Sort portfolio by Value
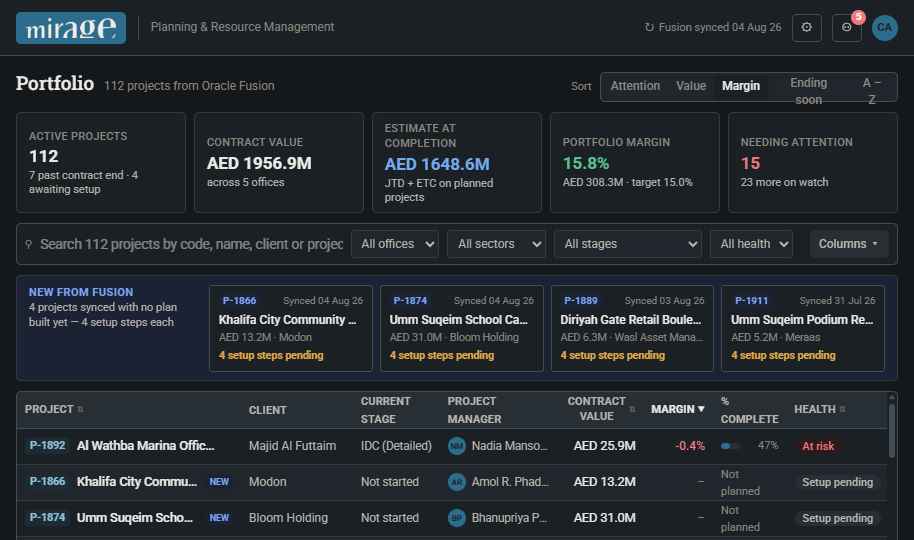The image size is (914, 540). pos(691,86)
